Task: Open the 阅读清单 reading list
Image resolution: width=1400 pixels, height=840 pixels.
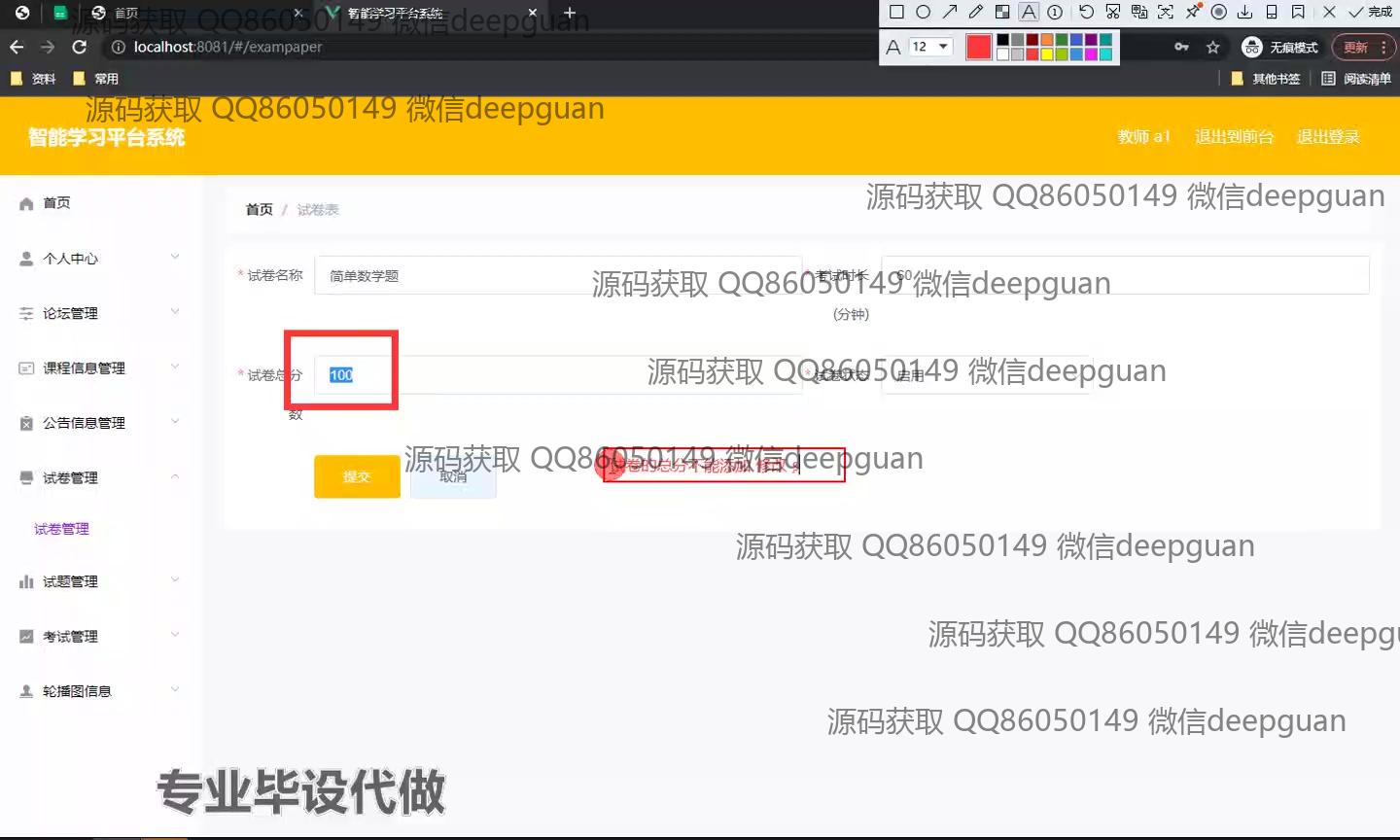Action: click(x=1356, y=79)
